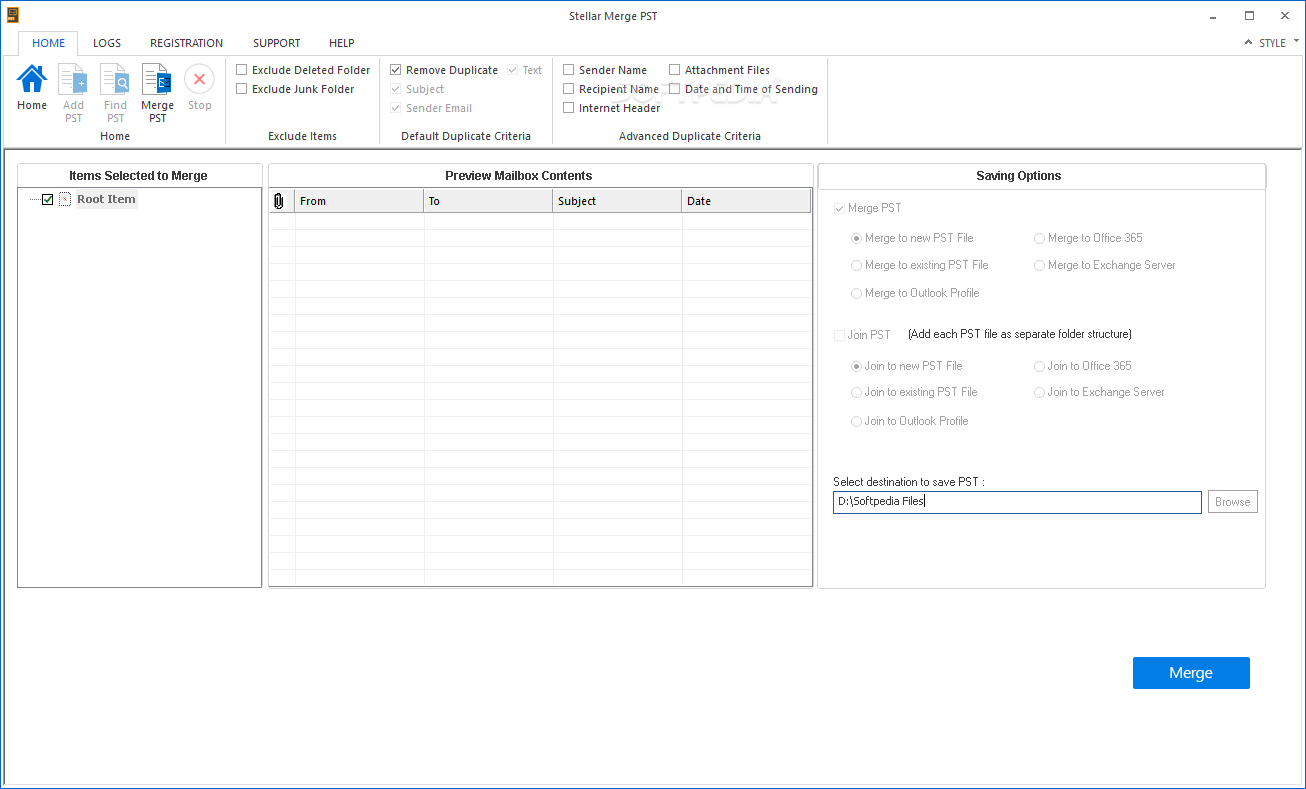Viewport: 1306px width, 789px height.
Task: Click the Stop icon
Action: click(x=199, y=79)
